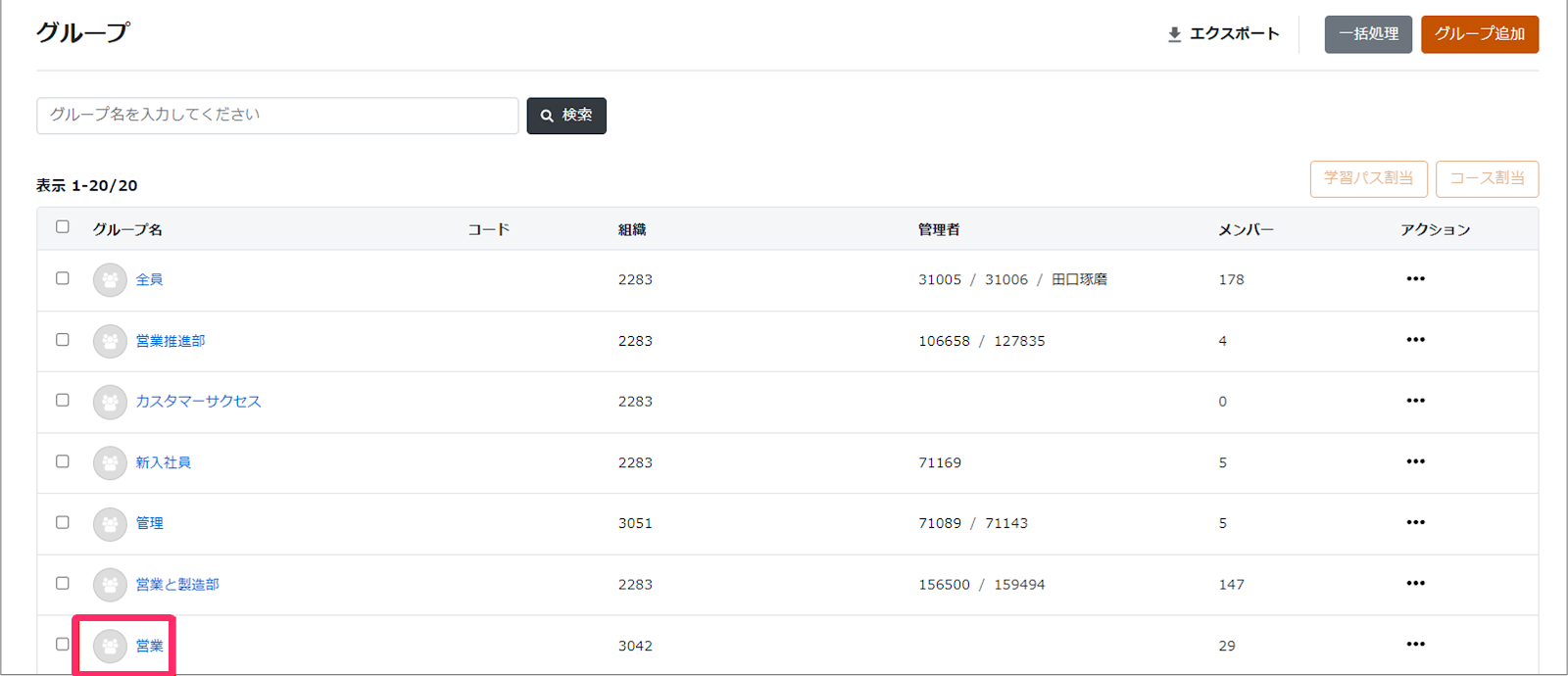Click the 全員 group avatar icon
This screenshot has width=1568, height=676.
[110, 280]
